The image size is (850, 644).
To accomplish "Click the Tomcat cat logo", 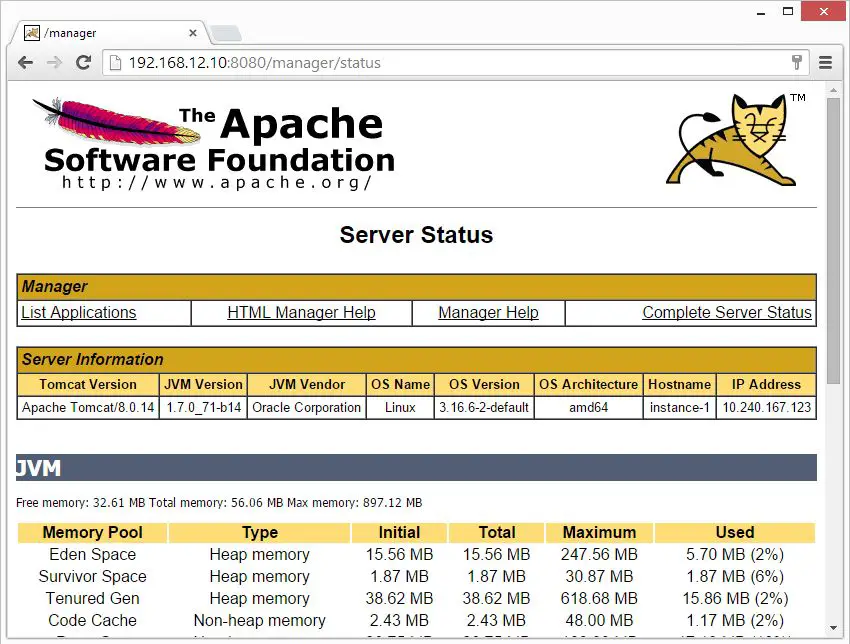I will point(736,140).
